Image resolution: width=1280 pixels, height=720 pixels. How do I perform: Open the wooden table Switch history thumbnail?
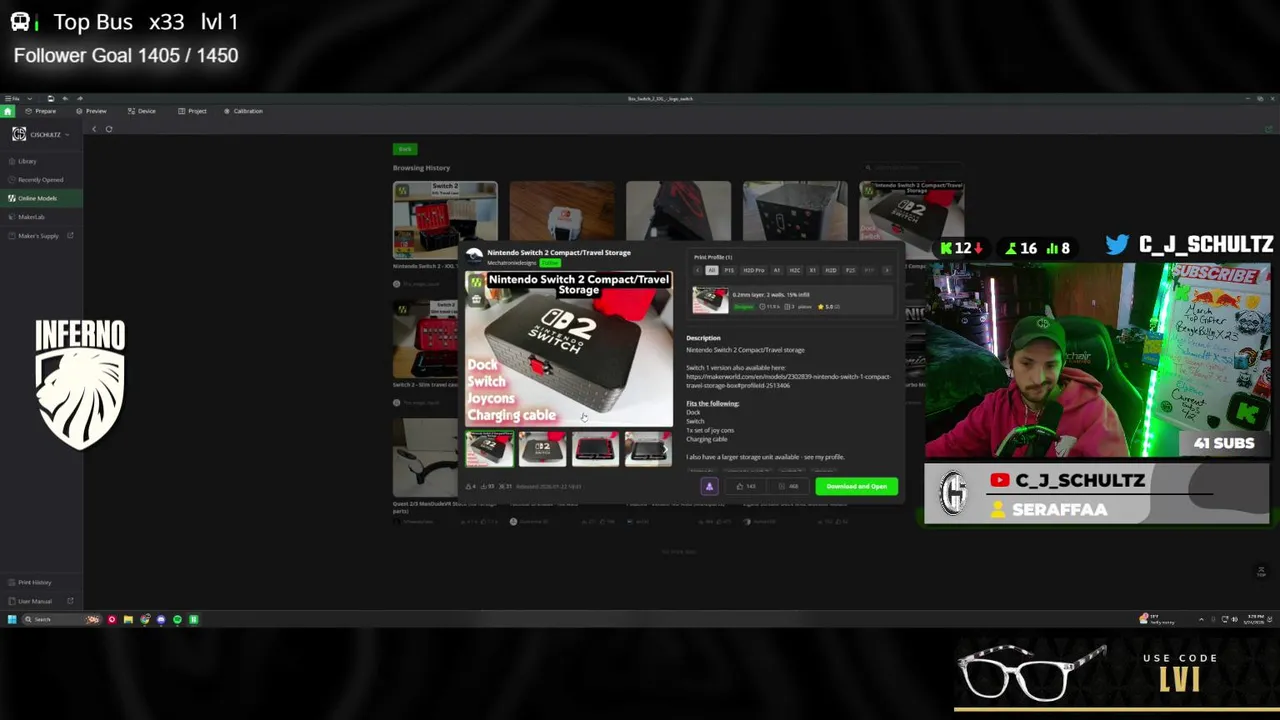click(562, 212)
